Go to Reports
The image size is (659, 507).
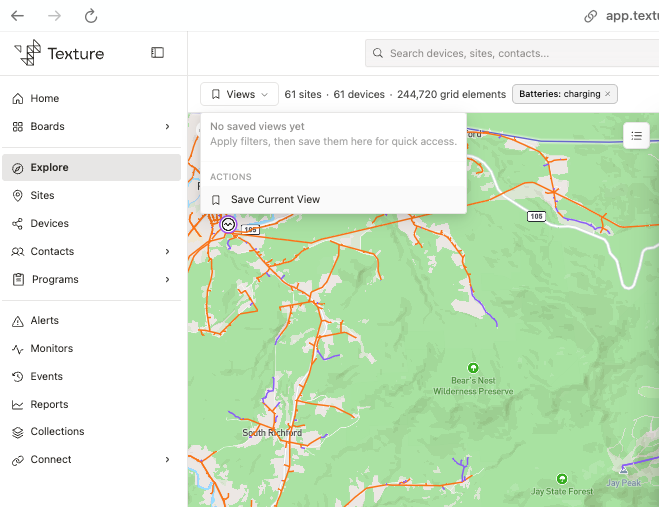pyautogui.click(x=92, y=404)
